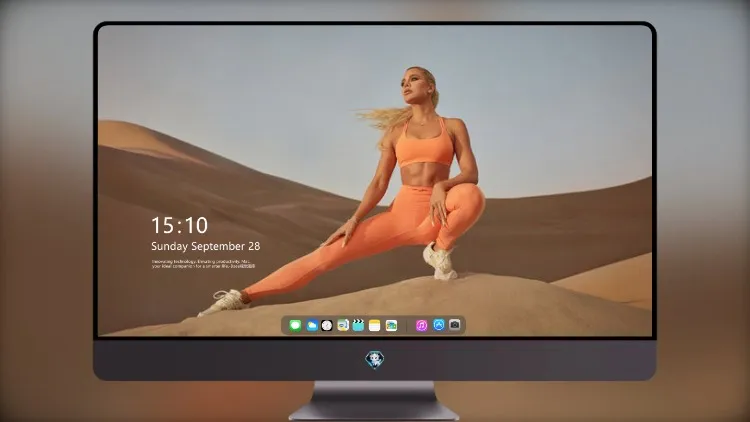This screenshot has height=422, width=750.
Task: Open the Maps app in dock
Action: 343,326
